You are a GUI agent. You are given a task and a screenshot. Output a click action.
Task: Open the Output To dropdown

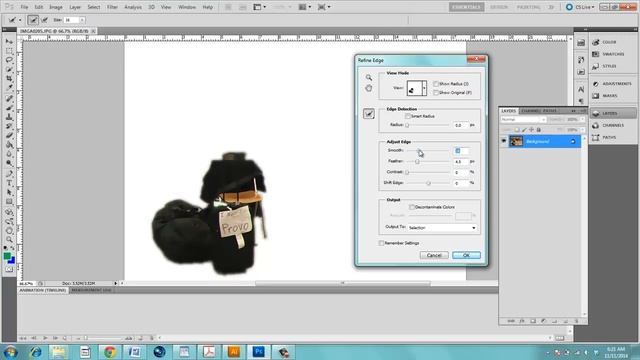(442, 227)
